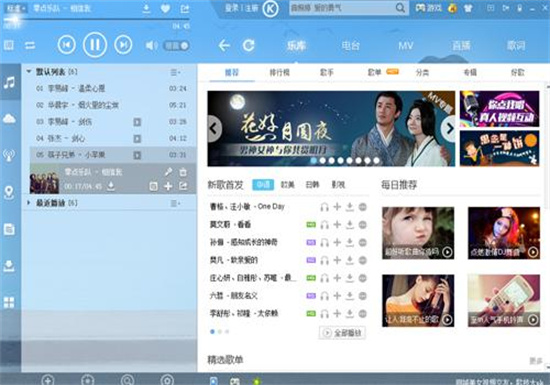Skip to the next track
This screenshot has height=385, width=550.
tap(123, 45)
